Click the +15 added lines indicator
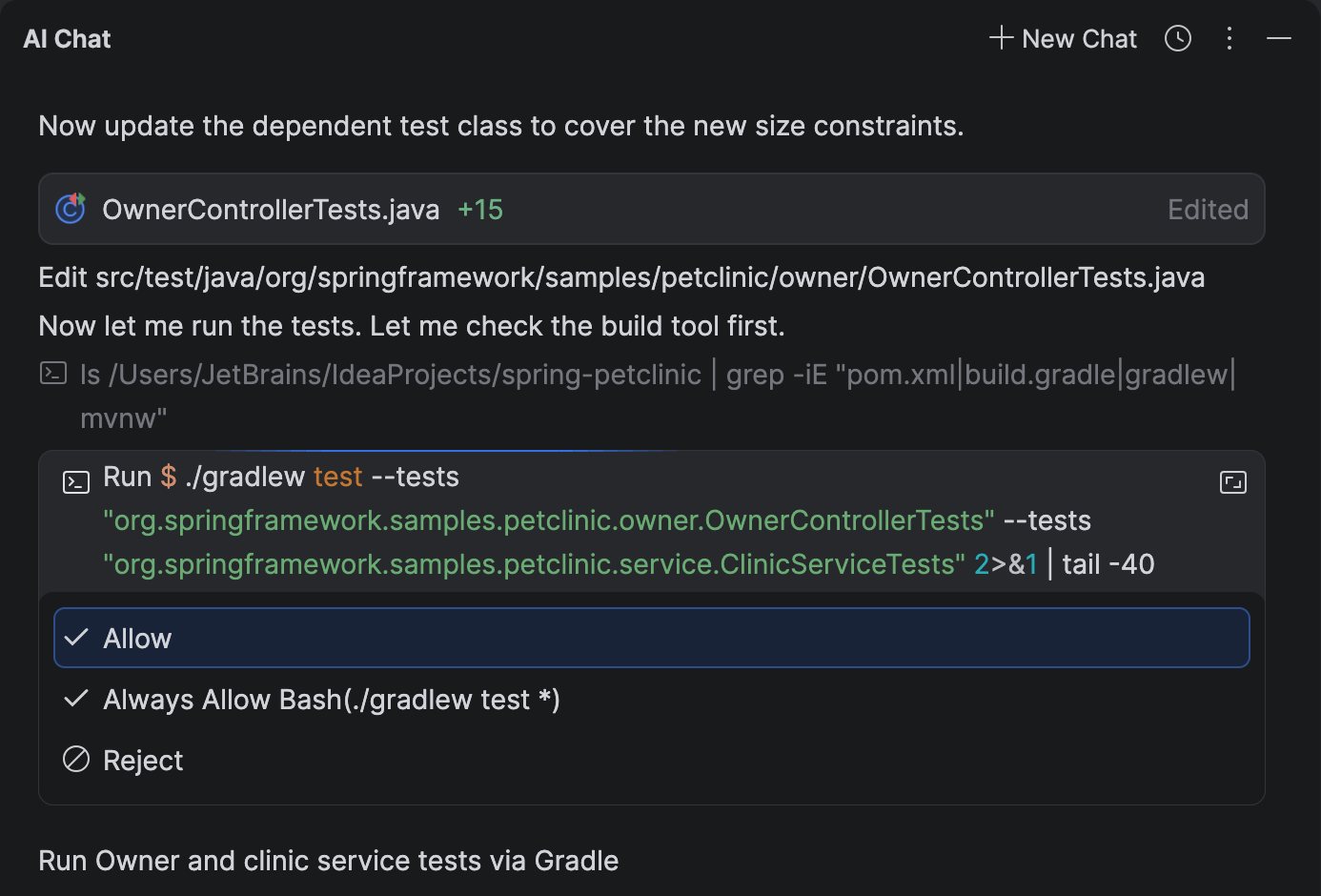The image size is (1321, 896). coord(480,210)
